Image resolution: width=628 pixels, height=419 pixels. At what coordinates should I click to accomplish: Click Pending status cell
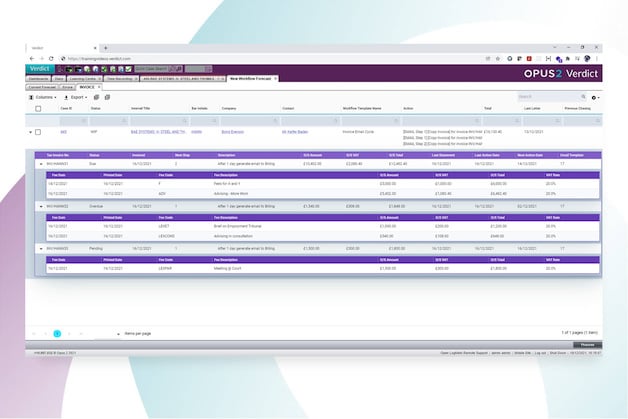point(96,248)
